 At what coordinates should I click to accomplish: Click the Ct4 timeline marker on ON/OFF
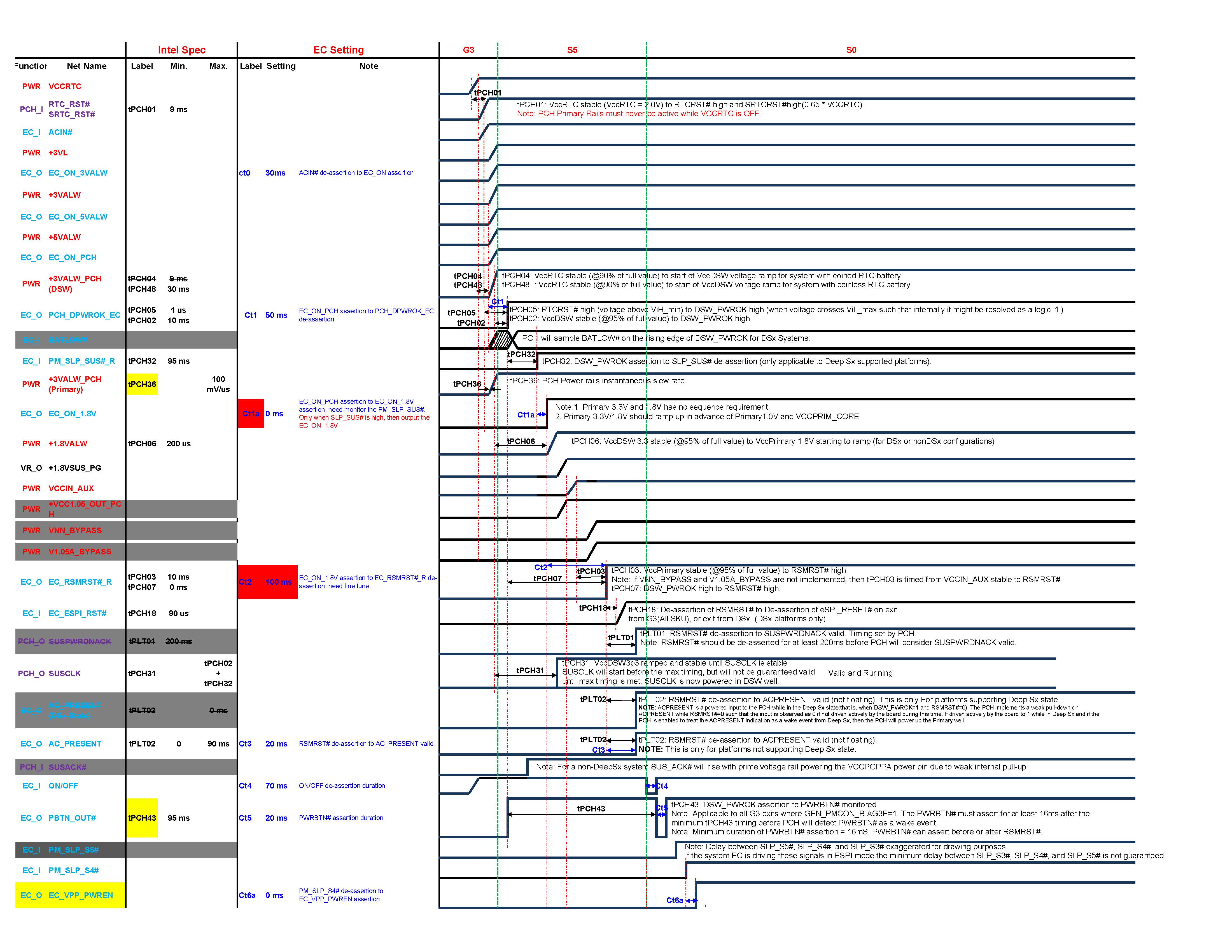click(661, 786)
